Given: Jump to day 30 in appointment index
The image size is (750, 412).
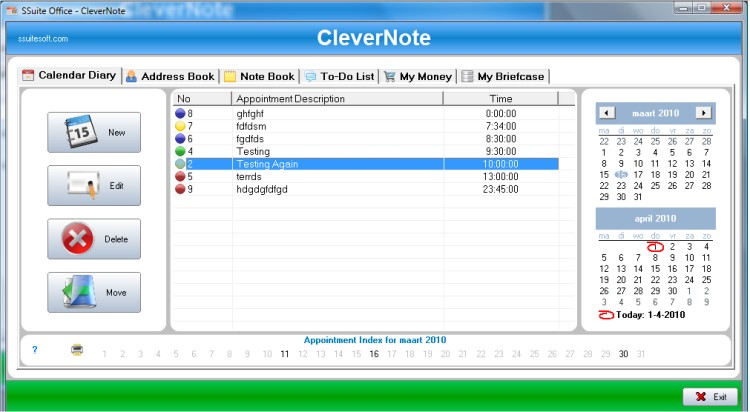Looking at the screenshot, I should coord(623,354).
